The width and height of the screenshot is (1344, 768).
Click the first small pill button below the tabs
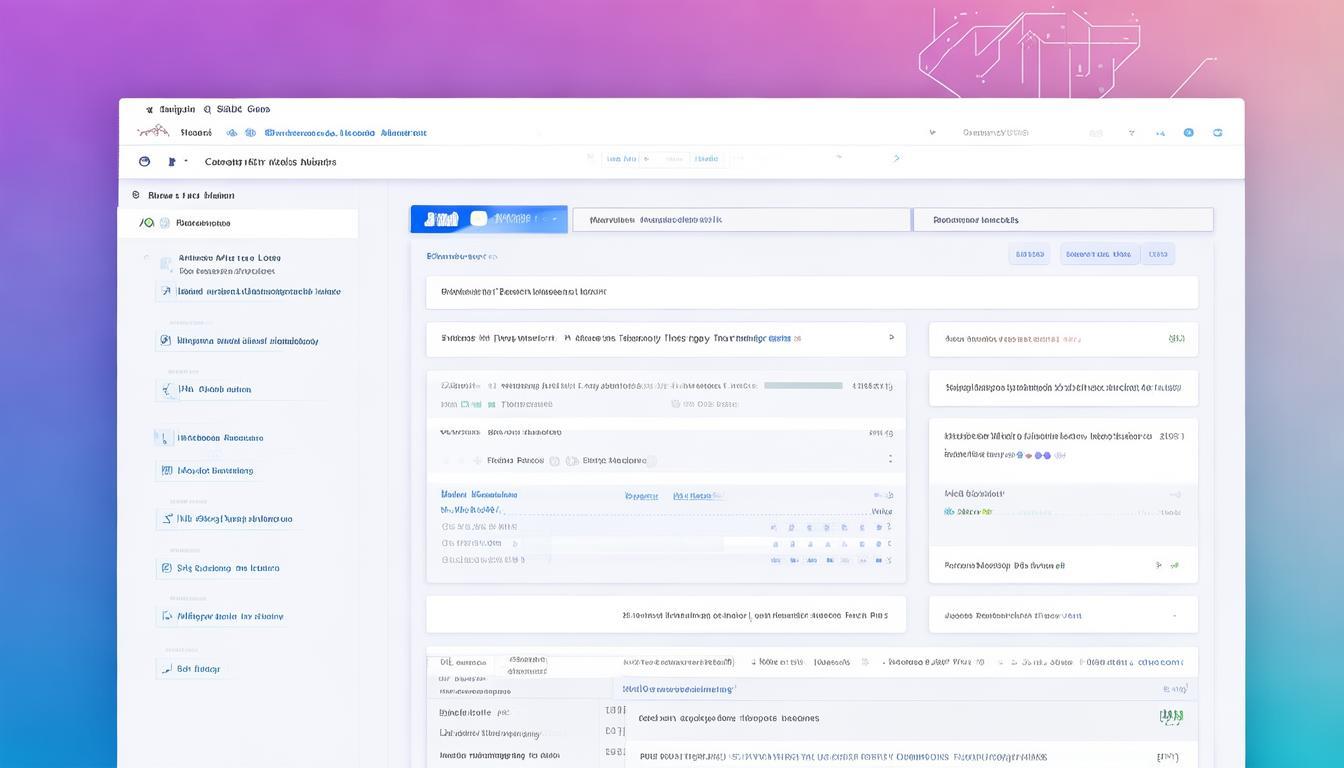pyautogui.click(x=1028, y=254)
